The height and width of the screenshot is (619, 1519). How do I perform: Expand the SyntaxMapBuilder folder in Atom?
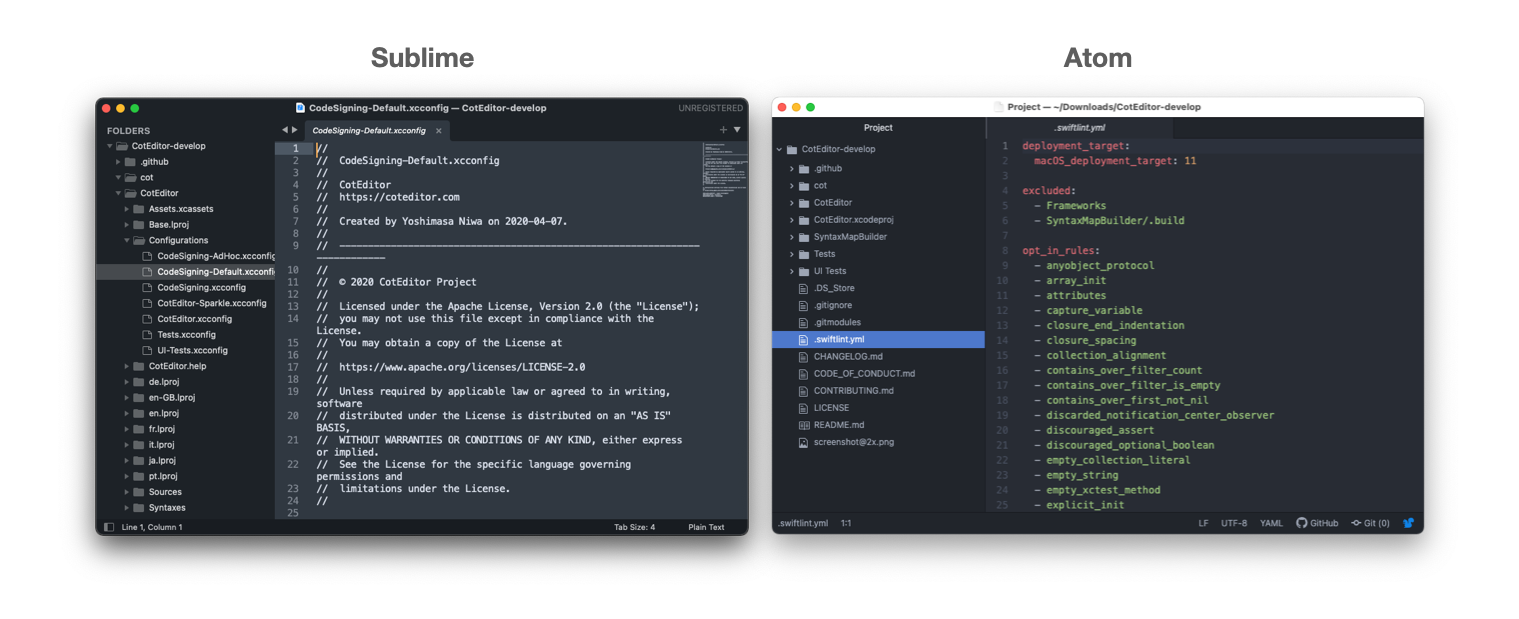(x=790, y=236)
